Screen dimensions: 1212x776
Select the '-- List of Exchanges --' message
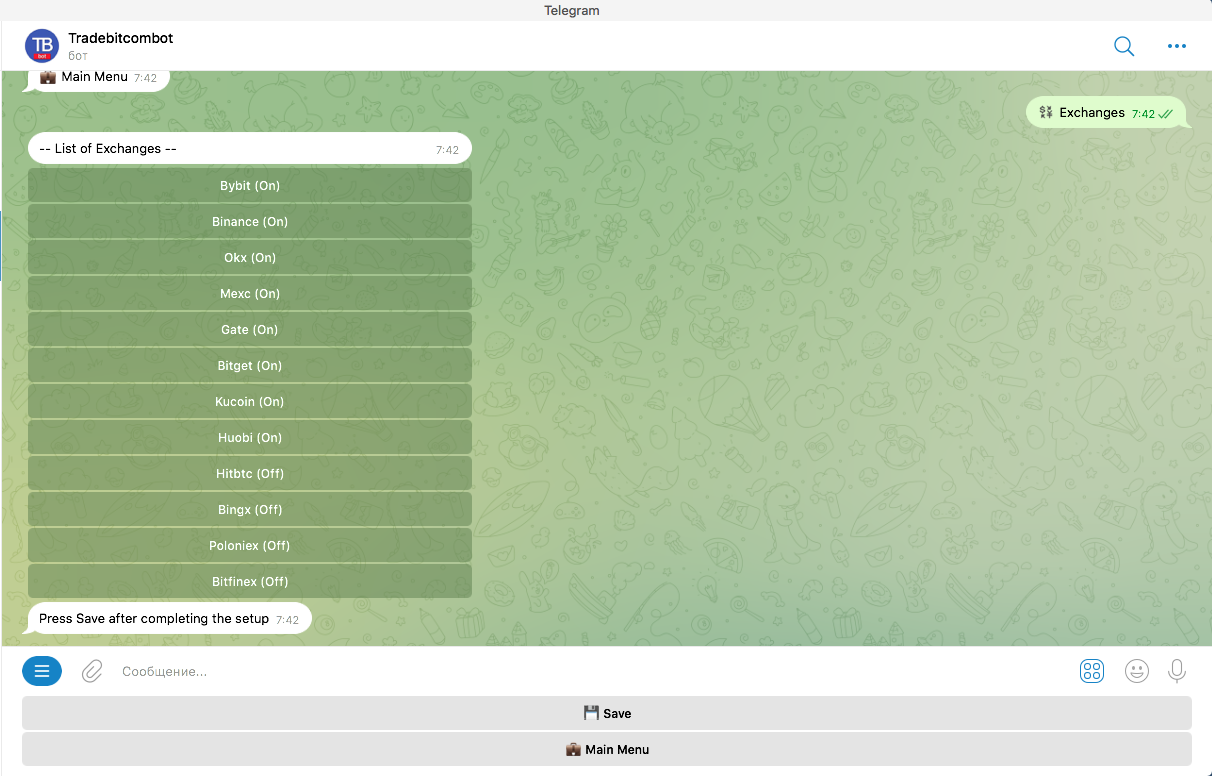click(x=250, y=149)
